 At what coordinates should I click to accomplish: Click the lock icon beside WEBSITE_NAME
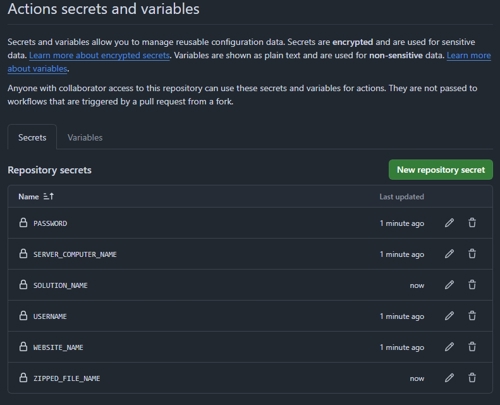pos(23,347)
